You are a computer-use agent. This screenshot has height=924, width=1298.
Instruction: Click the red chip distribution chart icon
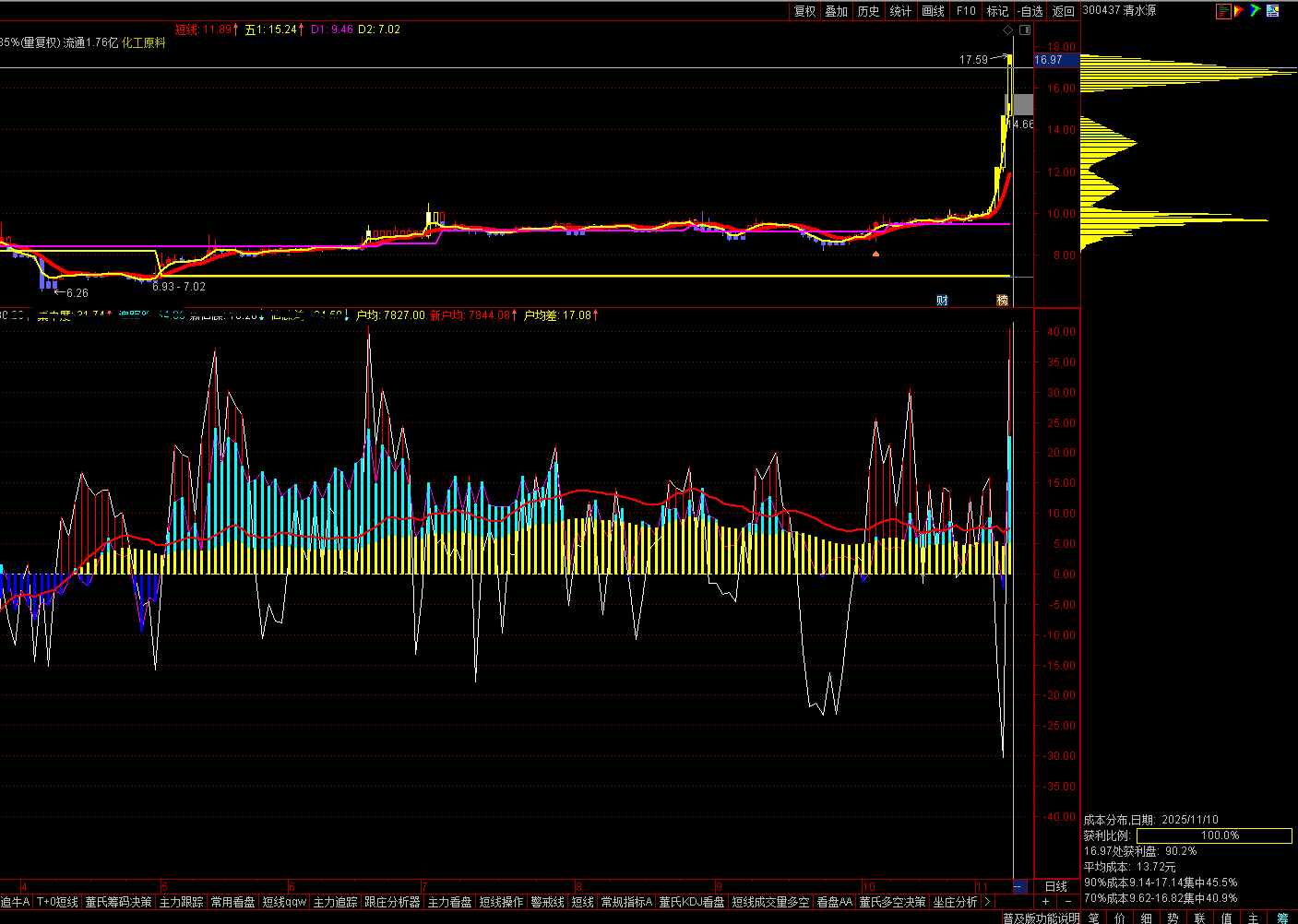click(x=1223, y=11)
